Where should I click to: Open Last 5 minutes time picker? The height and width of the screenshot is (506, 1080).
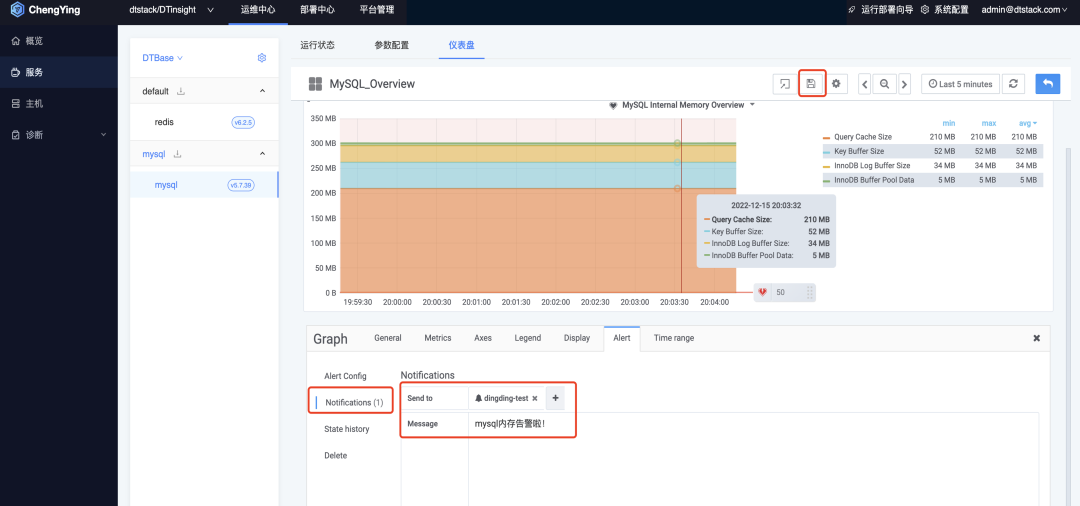pos(960,84)
